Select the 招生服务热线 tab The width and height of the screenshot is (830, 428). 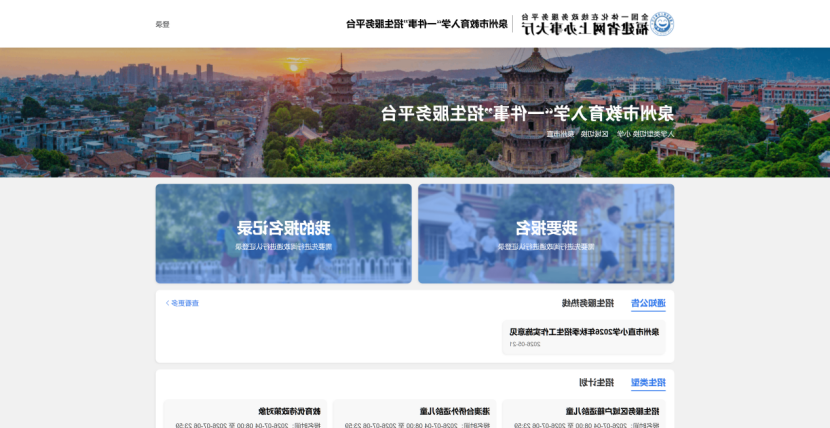click(x=588, y=303)
